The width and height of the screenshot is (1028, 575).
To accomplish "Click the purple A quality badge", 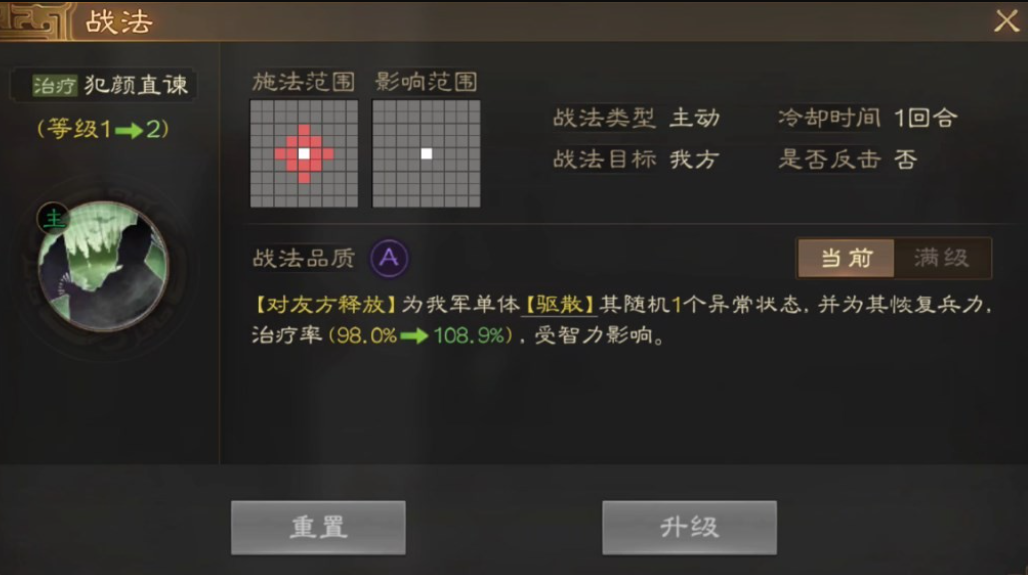I will [389, 258].
